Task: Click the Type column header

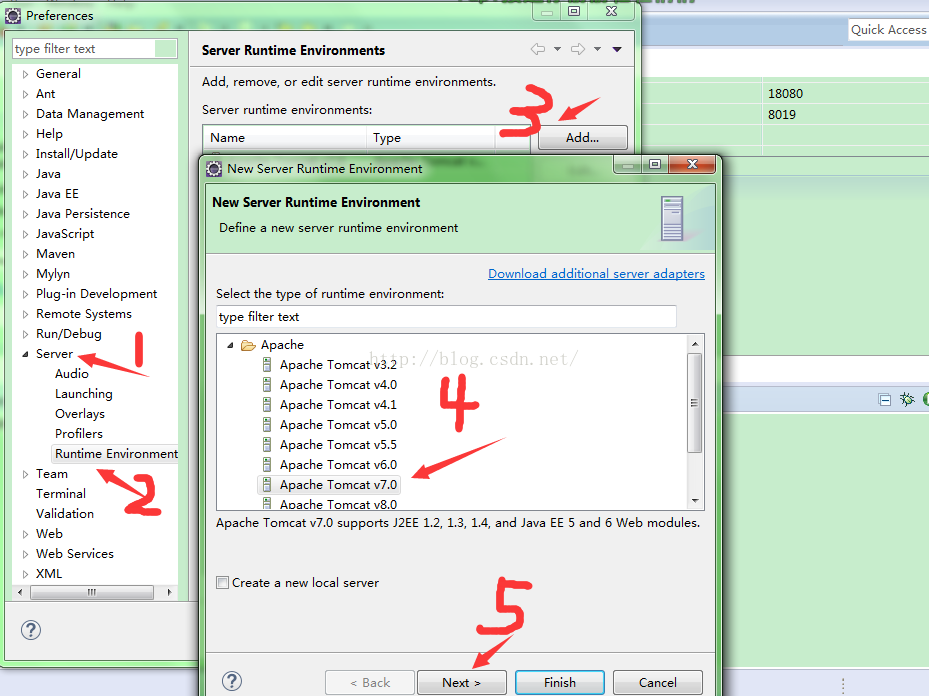Action: coord(431,138)
